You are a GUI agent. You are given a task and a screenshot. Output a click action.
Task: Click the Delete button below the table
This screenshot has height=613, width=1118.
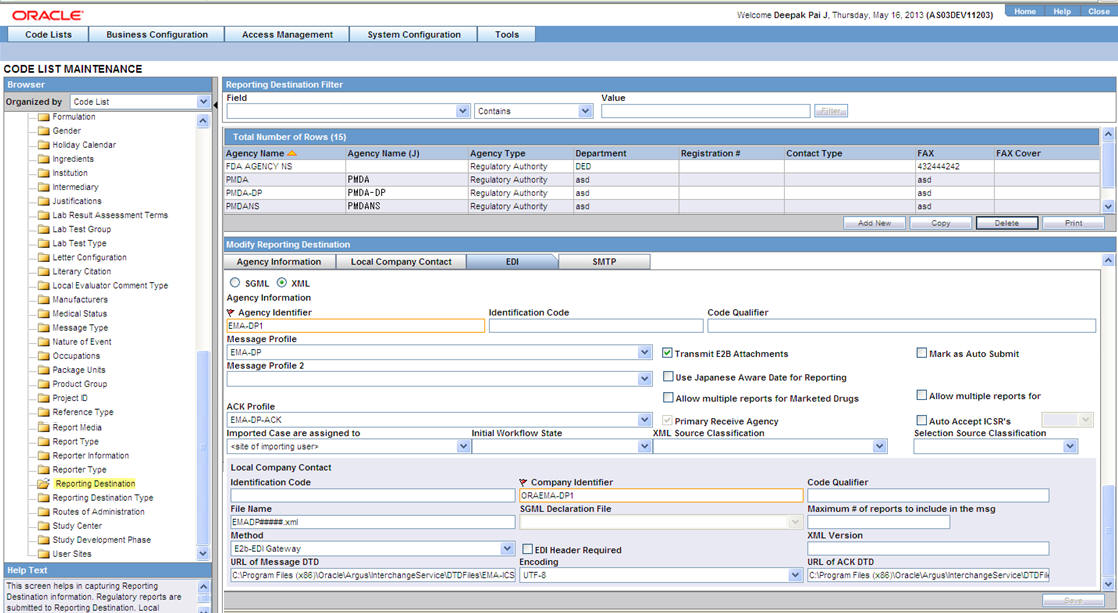(x=1007, y=222)
